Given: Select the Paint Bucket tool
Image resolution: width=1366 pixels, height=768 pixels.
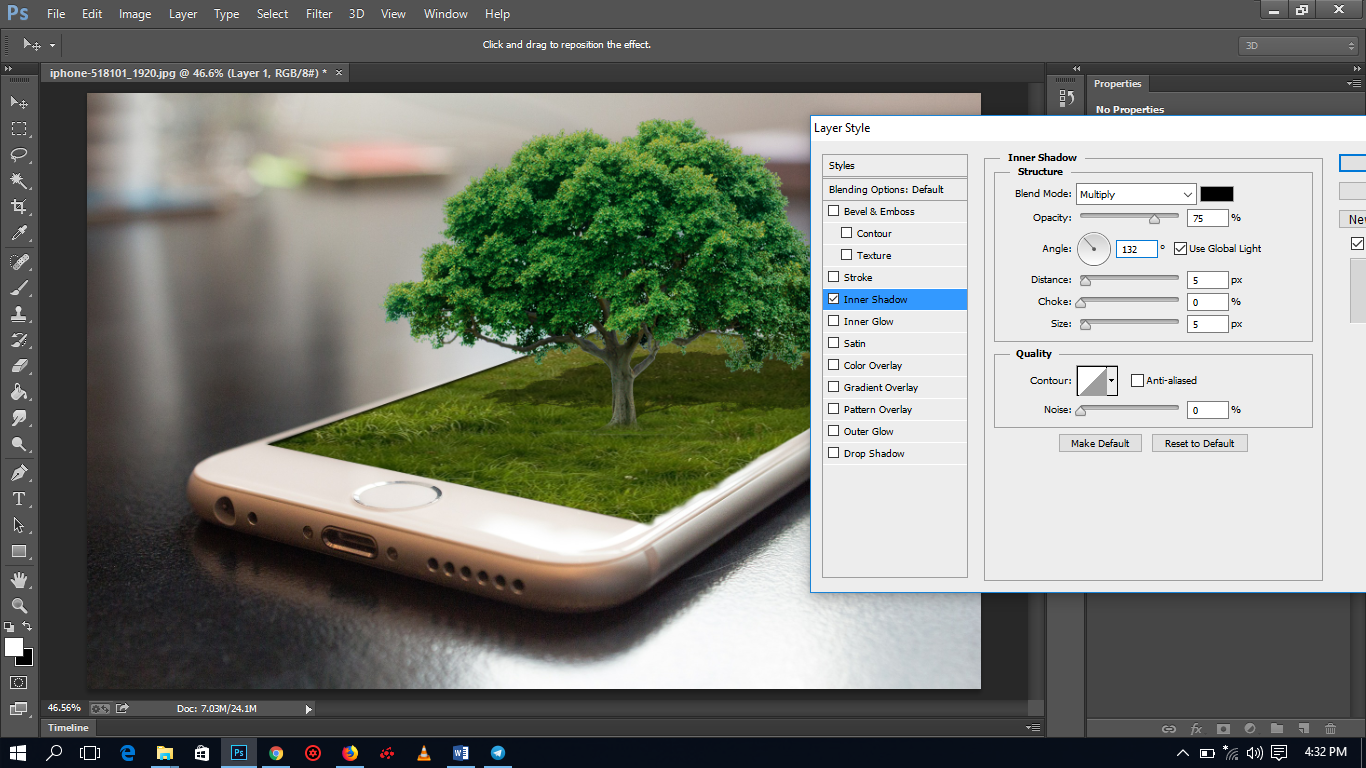Looking at the screenshot, I should click(x=19, y=392).
